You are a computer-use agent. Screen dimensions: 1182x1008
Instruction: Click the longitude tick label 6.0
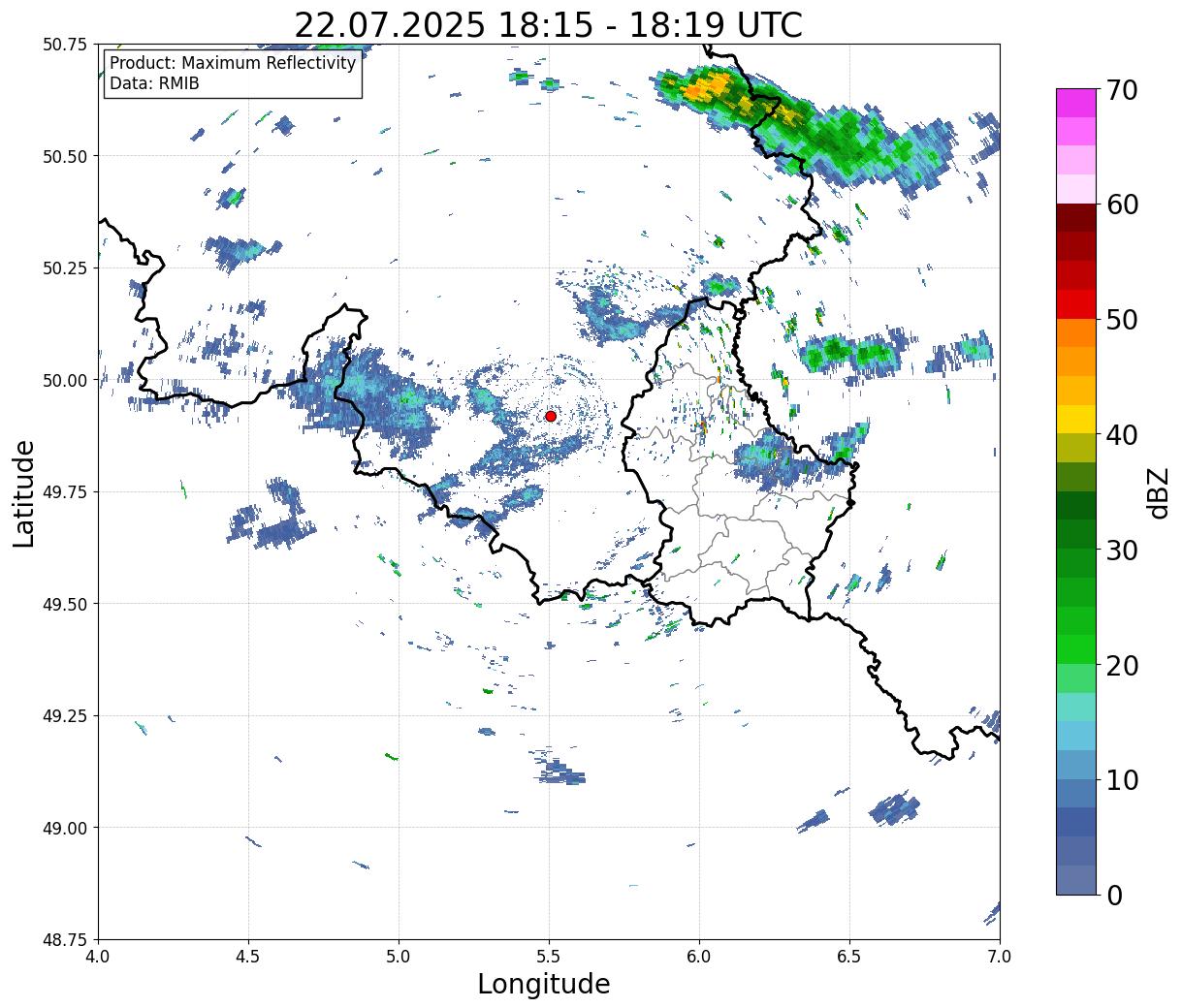pos(699,957)
